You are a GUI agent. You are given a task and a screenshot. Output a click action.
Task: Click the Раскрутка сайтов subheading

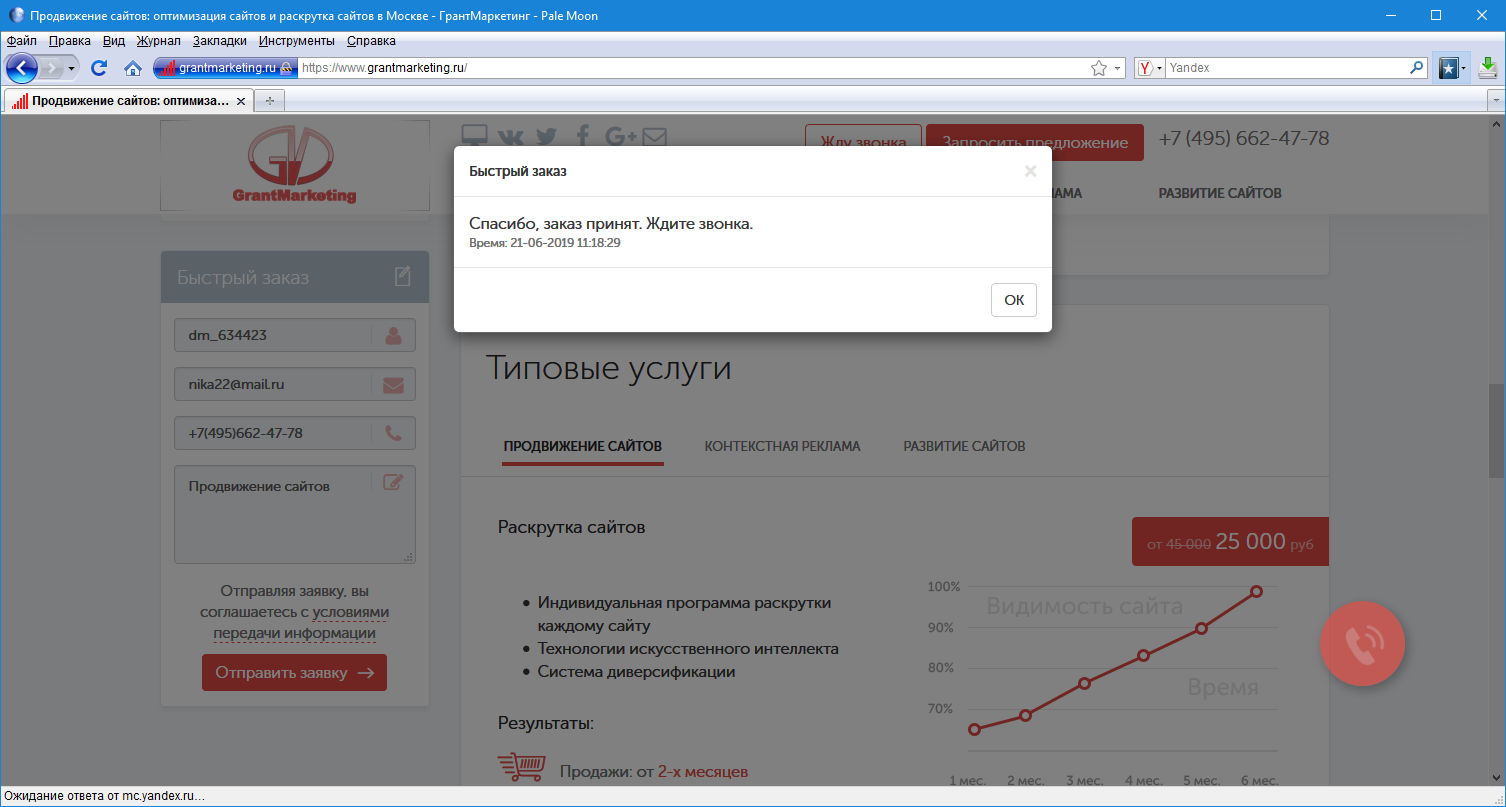tap(572, 527)
